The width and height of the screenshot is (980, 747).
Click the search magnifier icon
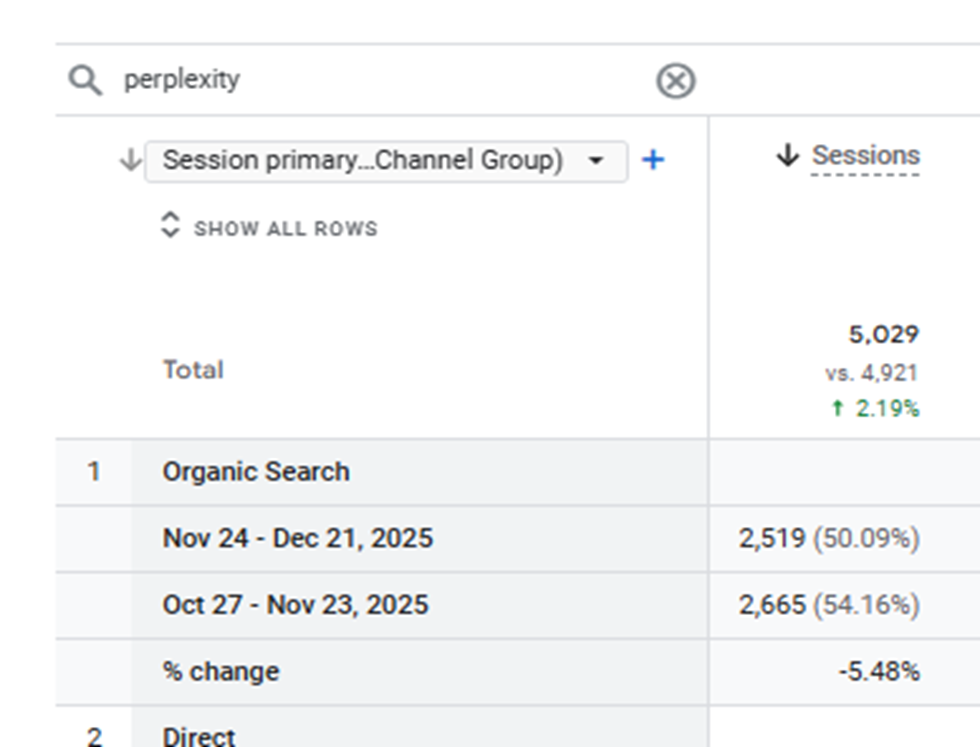(x=86, y=80)
